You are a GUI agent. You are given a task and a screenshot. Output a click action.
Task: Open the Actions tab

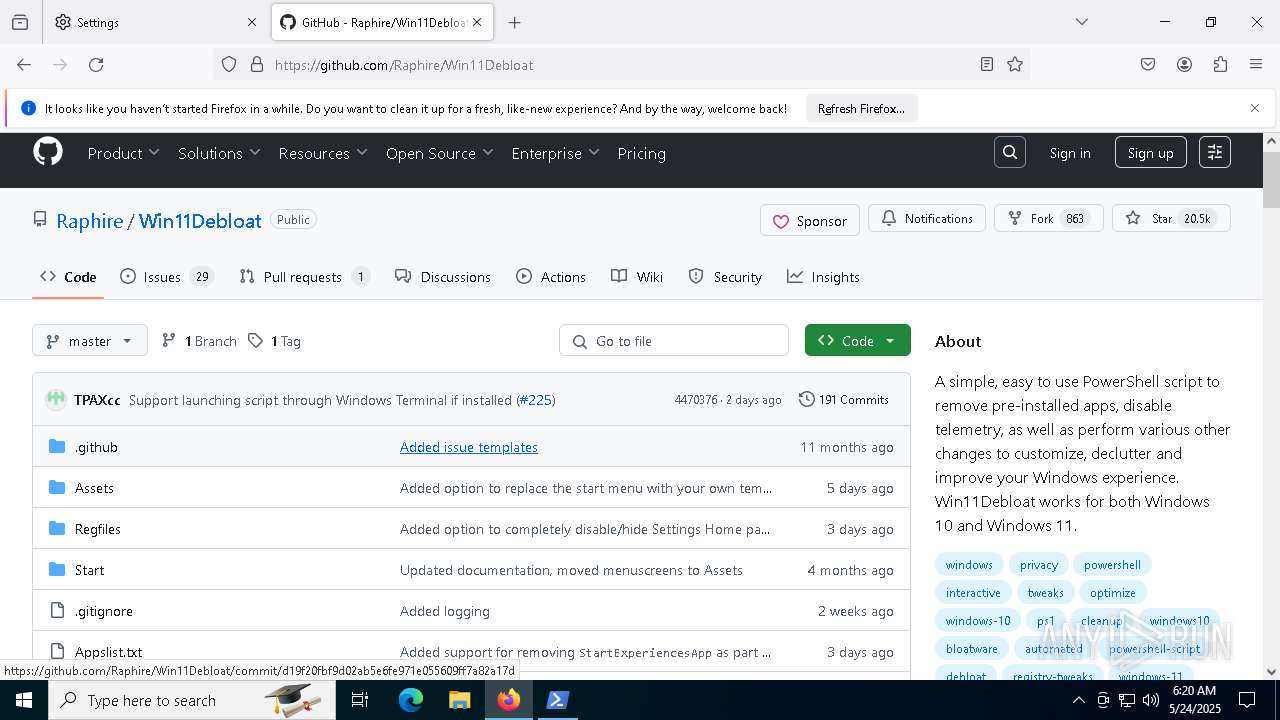[x=551, y=277]
